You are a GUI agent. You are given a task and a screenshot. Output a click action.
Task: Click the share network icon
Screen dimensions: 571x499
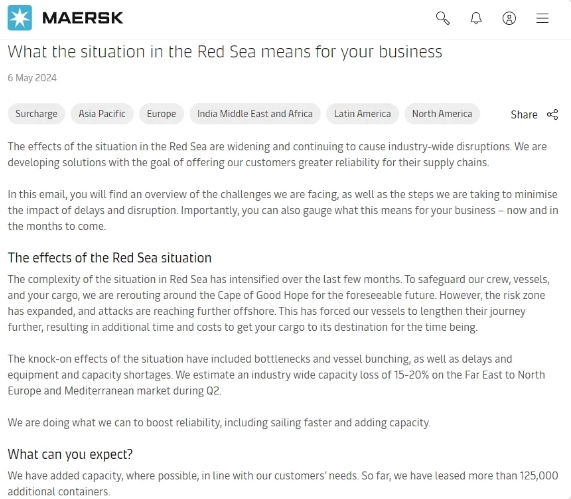[552, 114]
